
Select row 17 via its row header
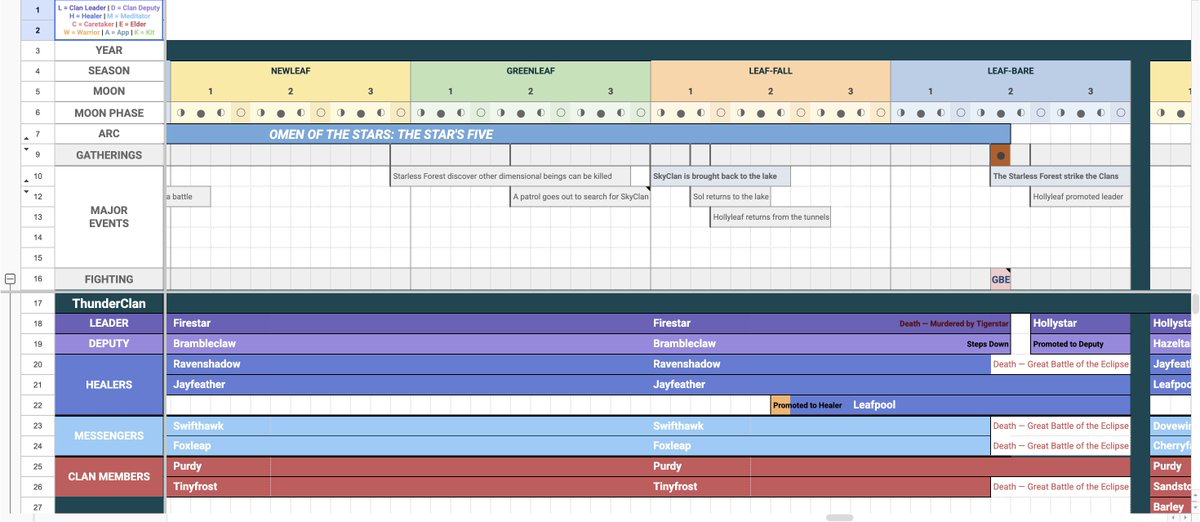38,303
